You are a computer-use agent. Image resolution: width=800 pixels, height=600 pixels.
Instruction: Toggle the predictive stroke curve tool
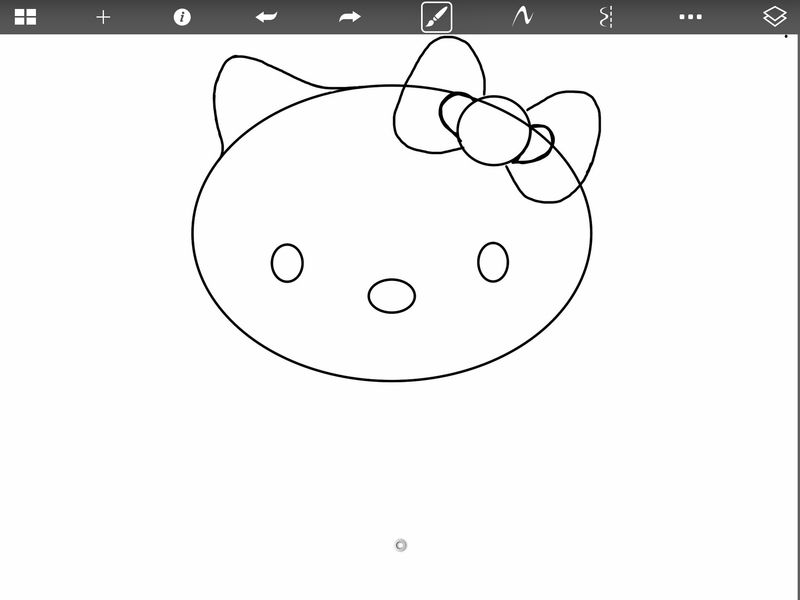click(x=521, y=17)
